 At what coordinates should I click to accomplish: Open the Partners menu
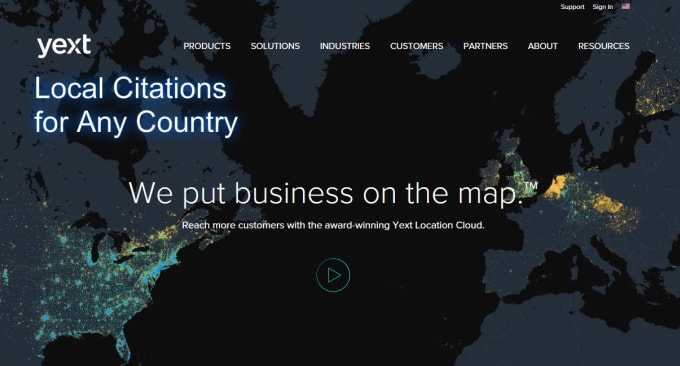[485, 46]
